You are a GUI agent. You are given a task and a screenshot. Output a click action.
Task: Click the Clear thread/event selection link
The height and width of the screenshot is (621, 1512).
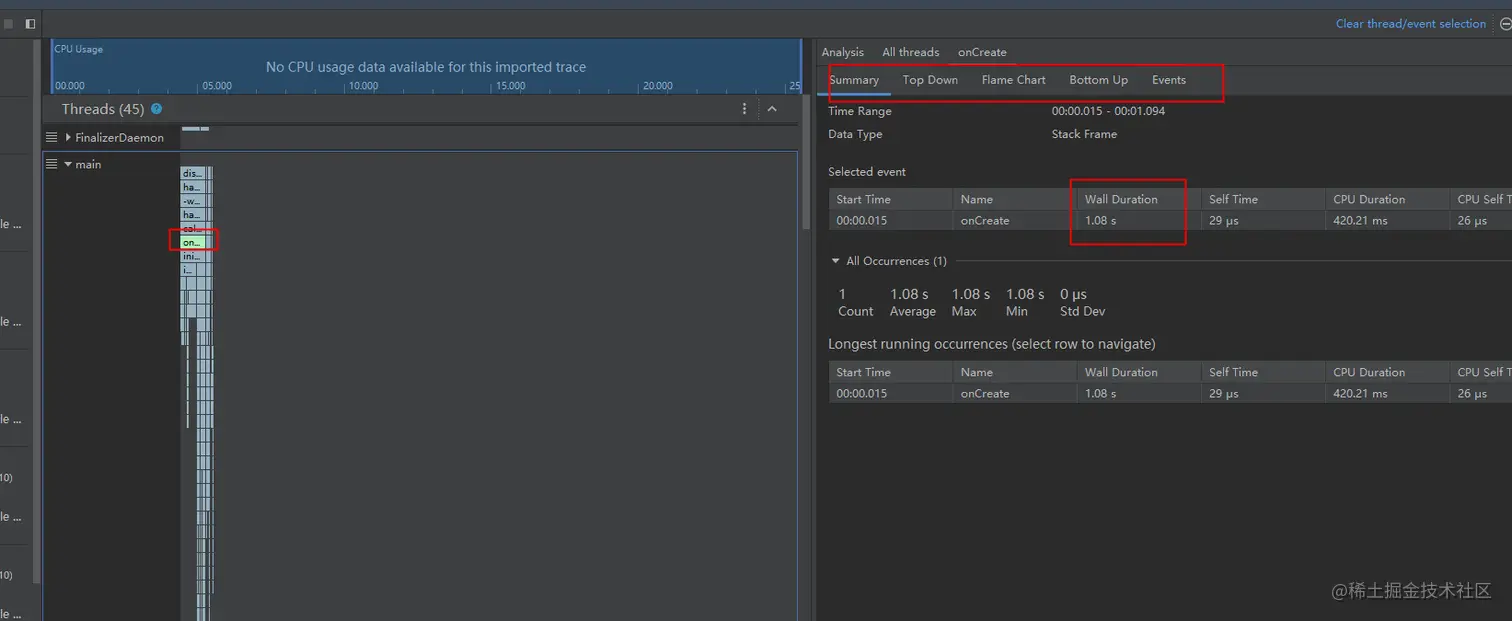[x=1411, y=24]
